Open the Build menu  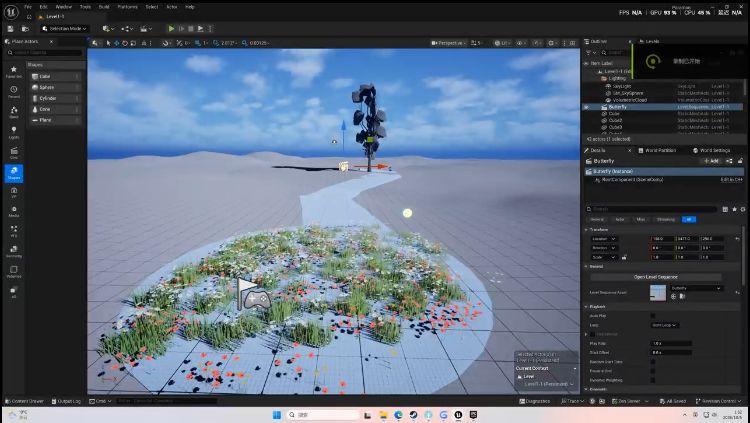coord(104,7)
